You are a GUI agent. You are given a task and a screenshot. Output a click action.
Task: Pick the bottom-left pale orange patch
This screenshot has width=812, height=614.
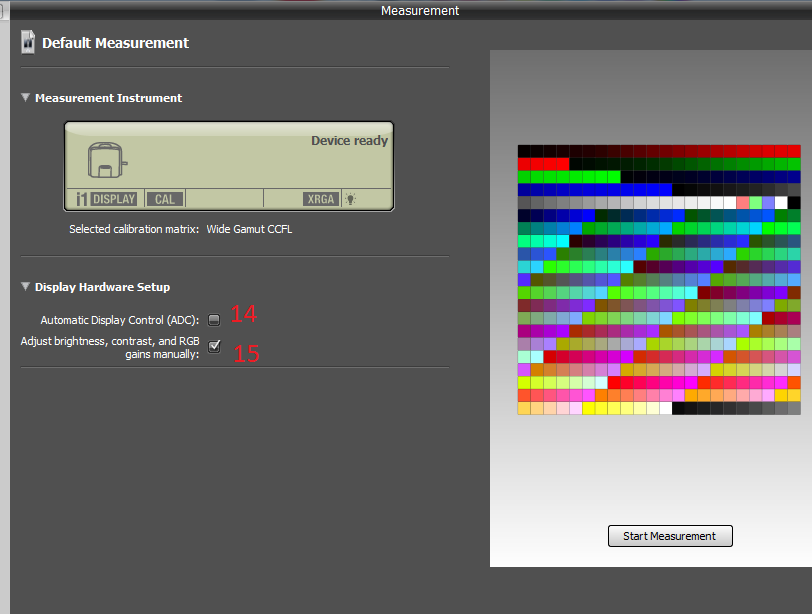tap(524, 408)
